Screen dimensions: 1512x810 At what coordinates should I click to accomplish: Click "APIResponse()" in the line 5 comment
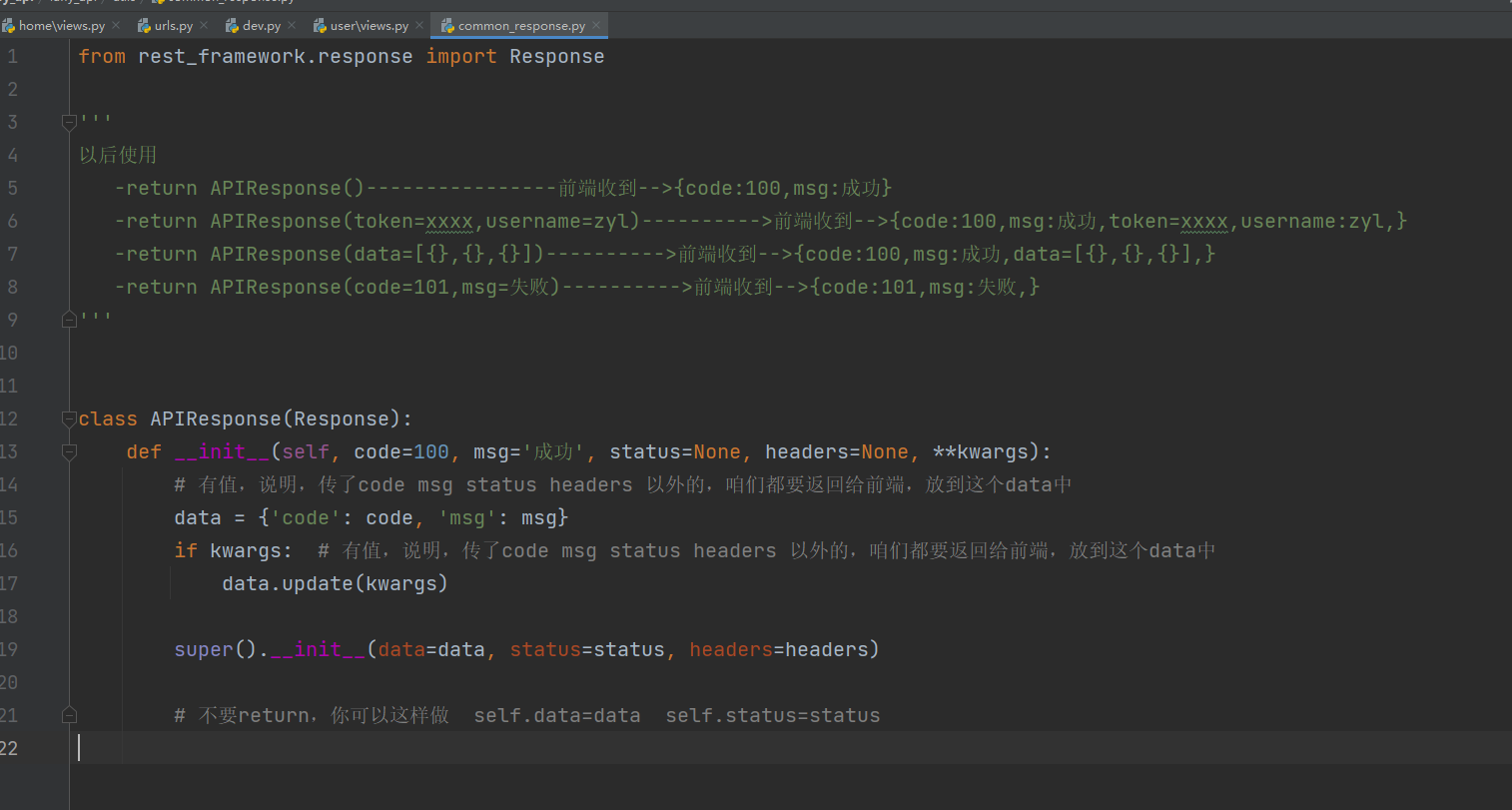(x=288, y=188)
